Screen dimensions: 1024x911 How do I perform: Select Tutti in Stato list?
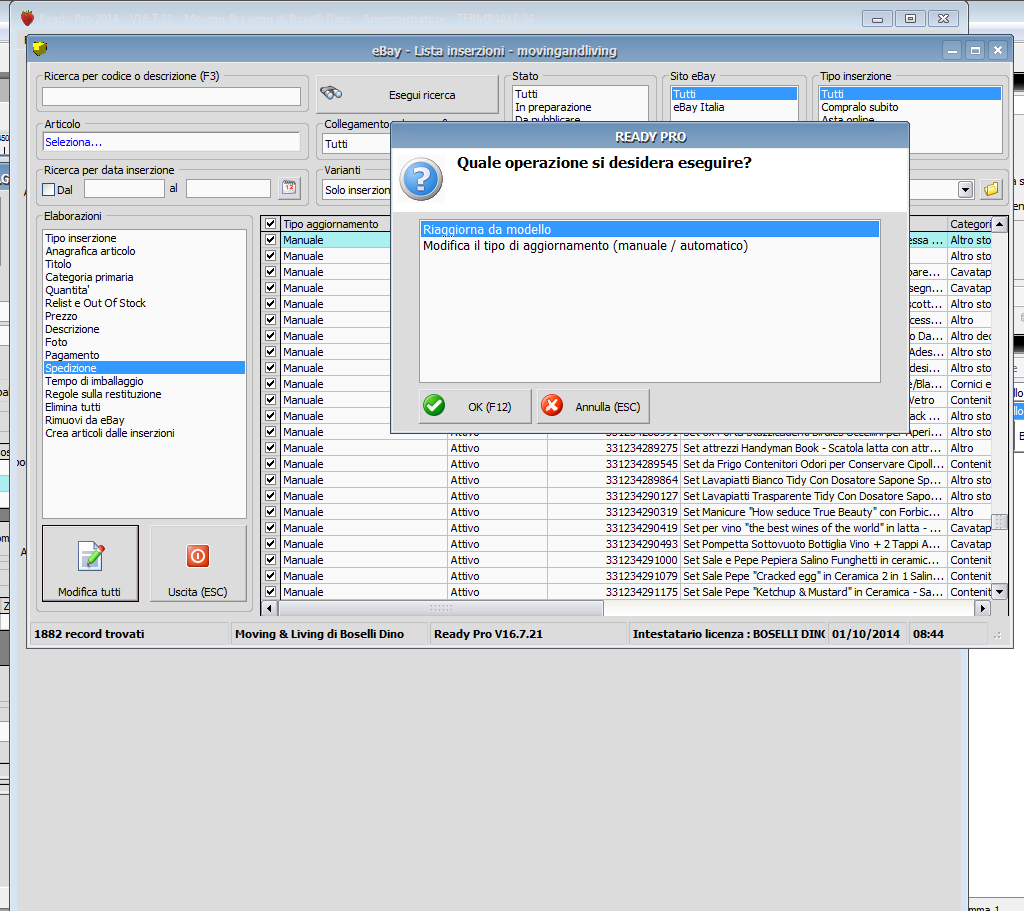[x=580, y=94]
